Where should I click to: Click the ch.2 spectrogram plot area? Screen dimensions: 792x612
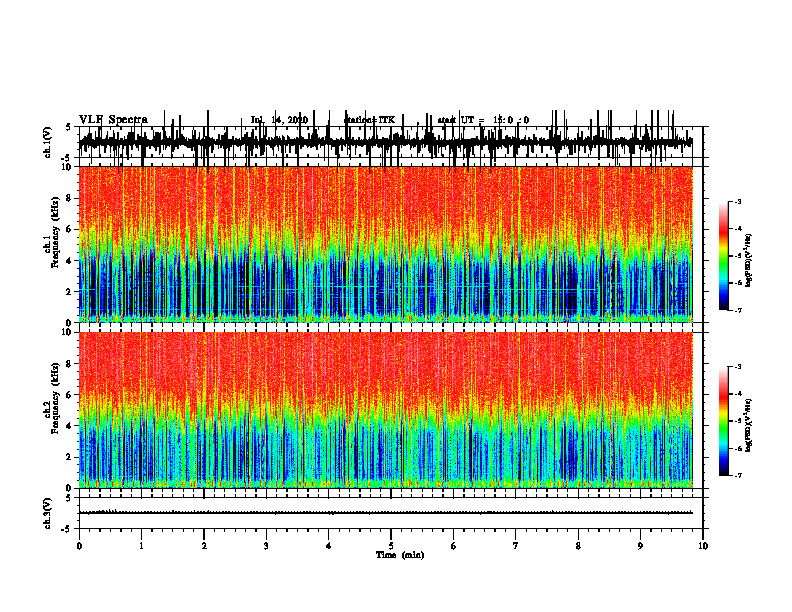click(385, 410)
